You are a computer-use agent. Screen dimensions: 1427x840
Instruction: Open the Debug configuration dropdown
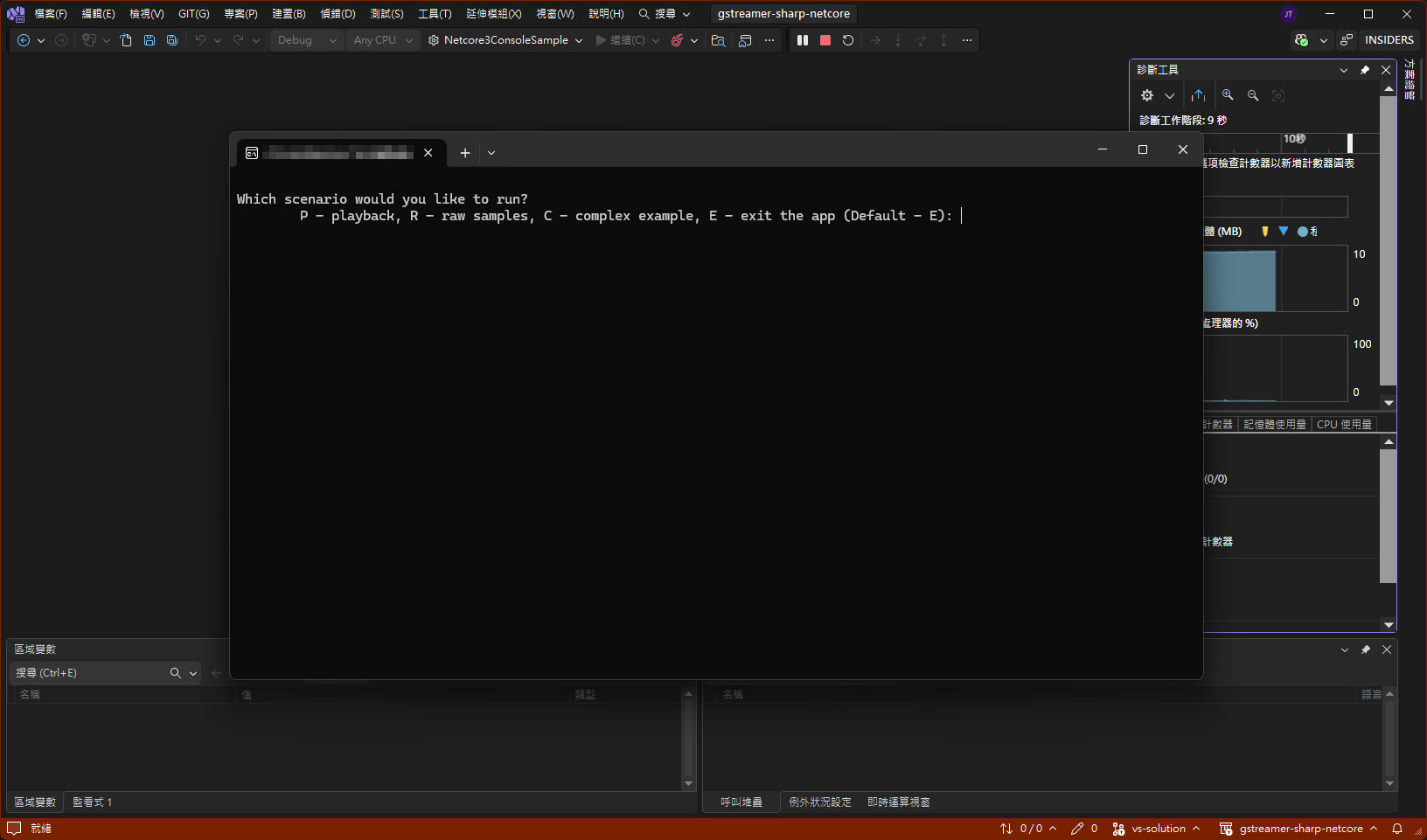tap(306, 40)
